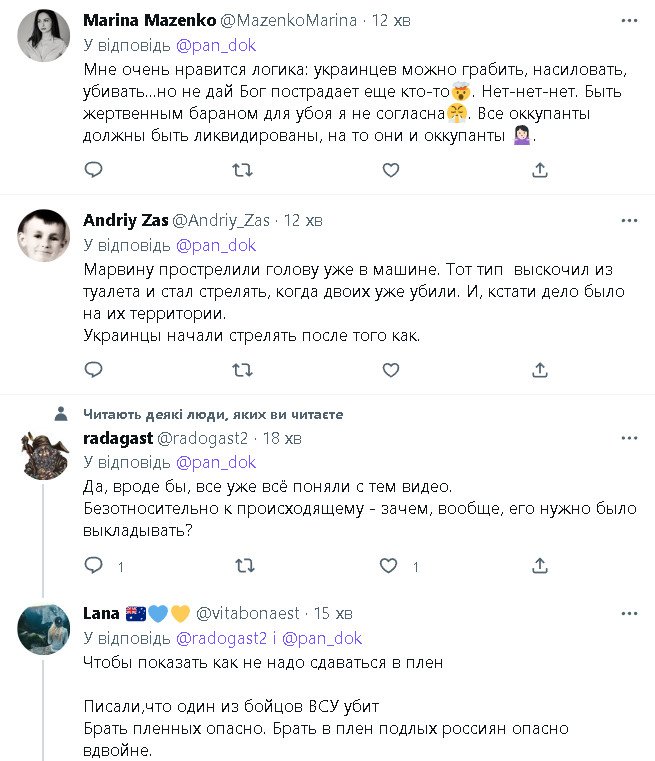Share Andriy Zas's tweet
The image size is (655, 761).
[539, 370]
